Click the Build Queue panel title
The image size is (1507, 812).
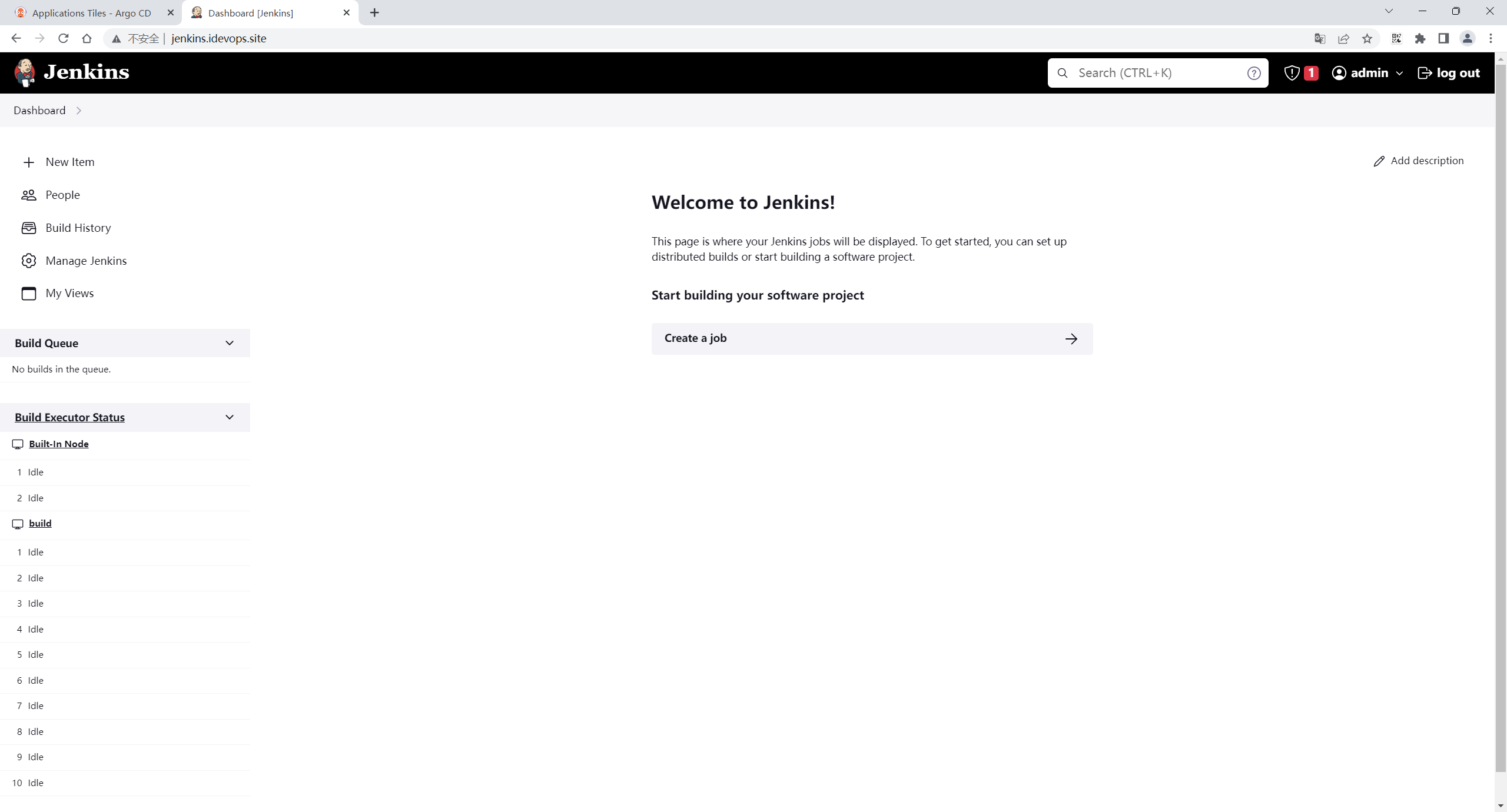(47, 343)
